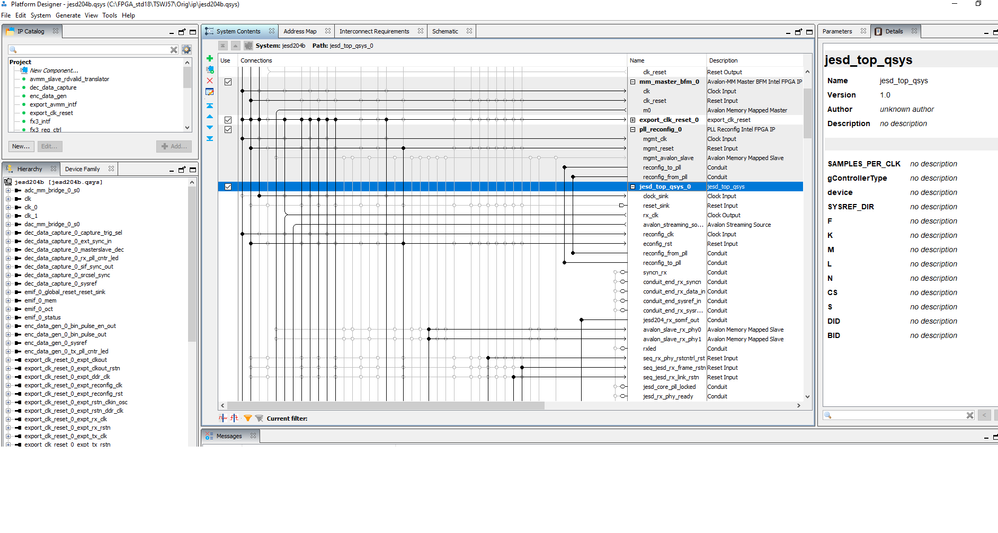Expand adc_mm_bridge_0_s0 in Hierarchy tree
998x533 pixels.
8,190
